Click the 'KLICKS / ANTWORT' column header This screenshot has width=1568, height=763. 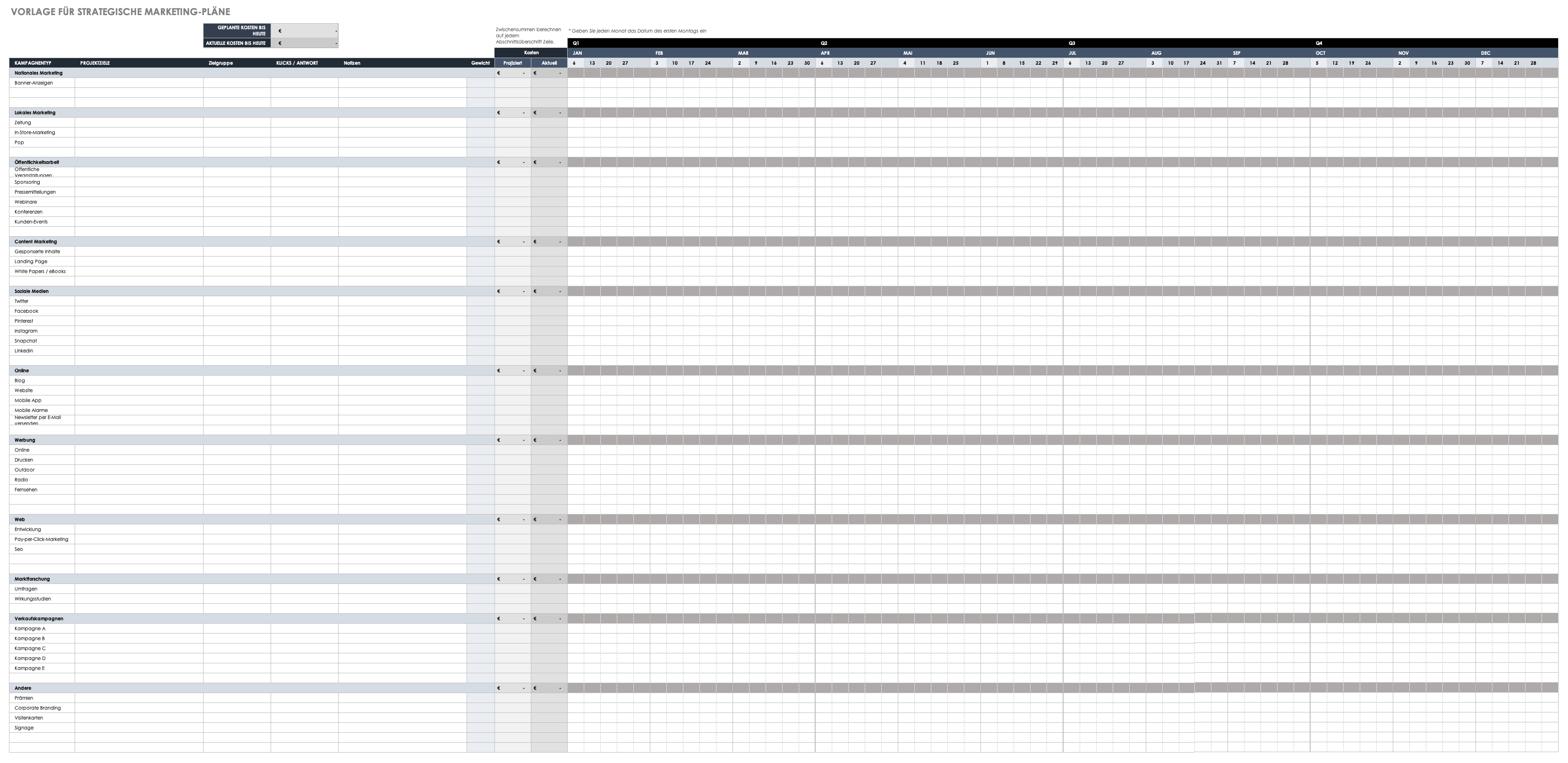point(304,63)
